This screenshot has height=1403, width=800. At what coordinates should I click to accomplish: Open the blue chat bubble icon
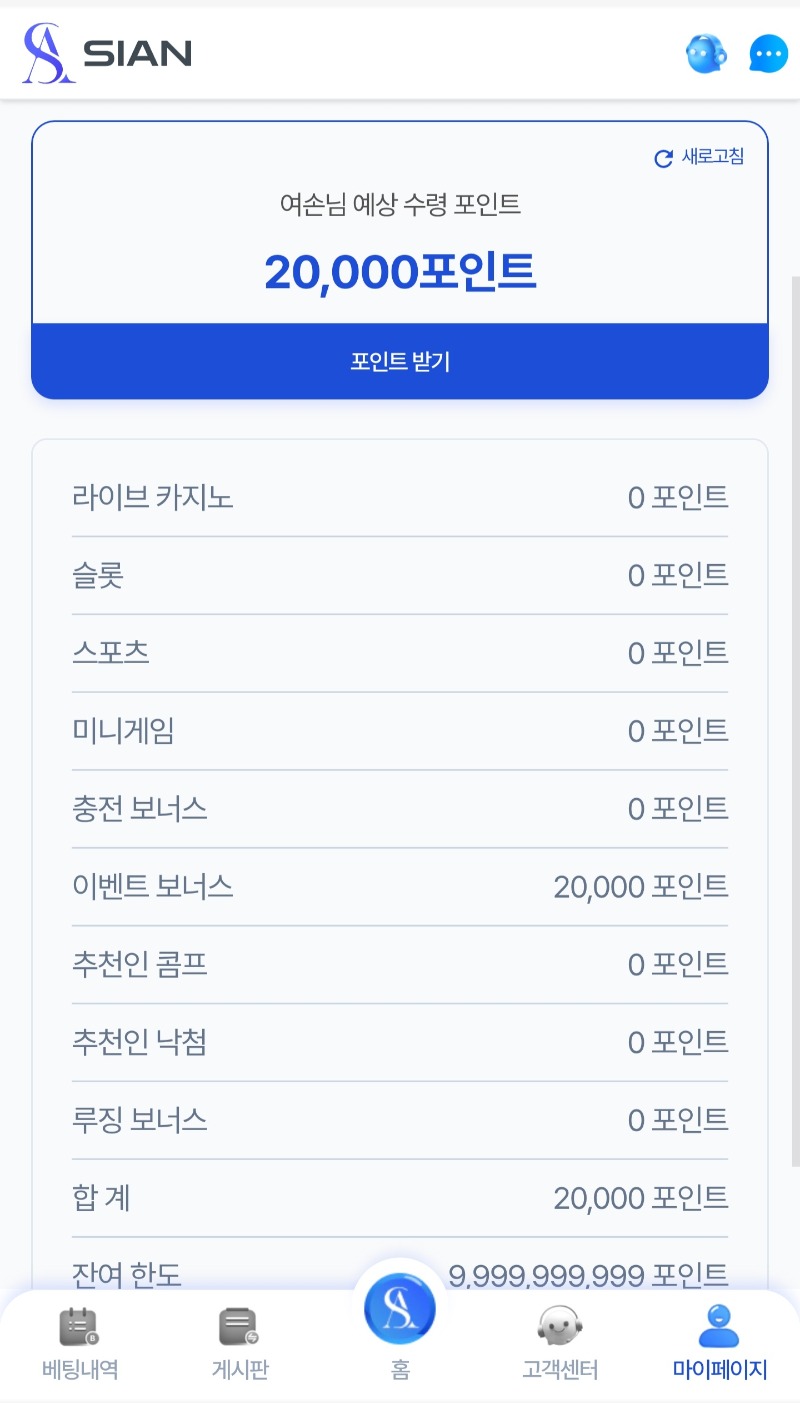tap(768, 54)
